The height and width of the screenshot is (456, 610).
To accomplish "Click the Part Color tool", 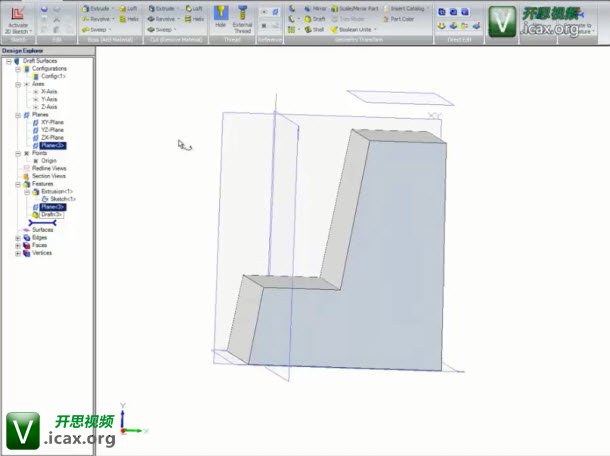I will click(399, 19).
